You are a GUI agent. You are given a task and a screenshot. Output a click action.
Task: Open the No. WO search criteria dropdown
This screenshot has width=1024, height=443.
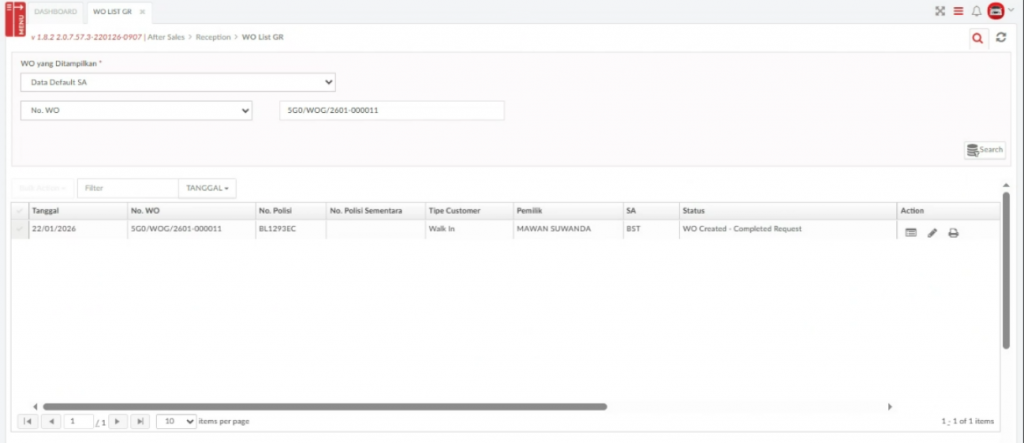pyautogui.click(x=136, y=111)
